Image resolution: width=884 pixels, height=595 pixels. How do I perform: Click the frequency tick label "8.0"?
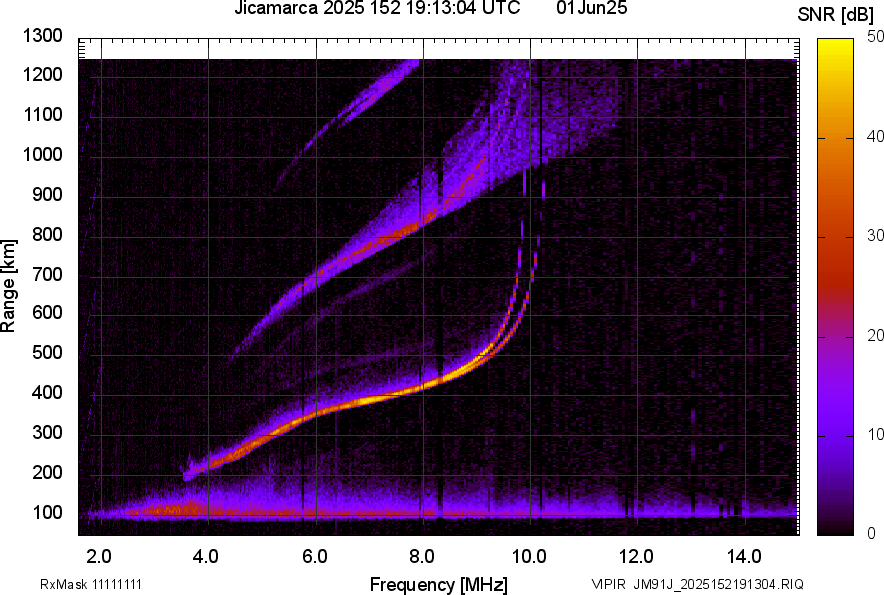coord(422,557)
